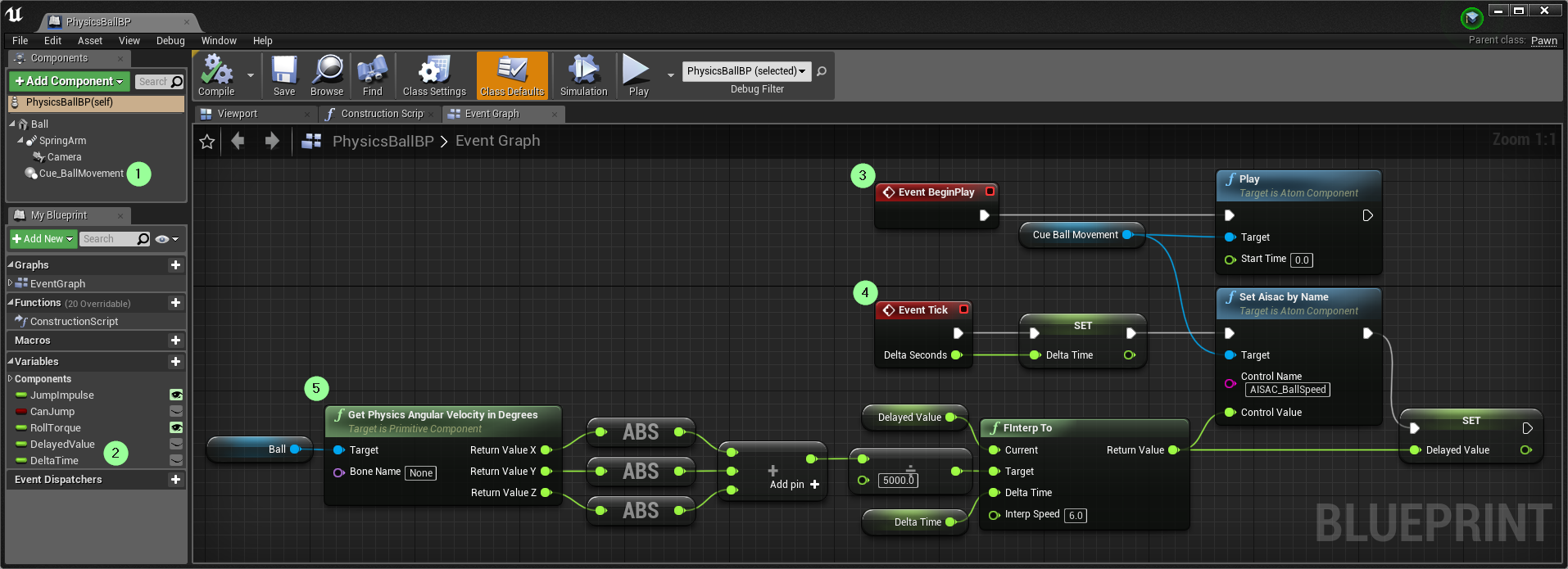1568x569 pixels.
Task: Open the File menu
Action: pyautogui.click(x=20, y=41)
